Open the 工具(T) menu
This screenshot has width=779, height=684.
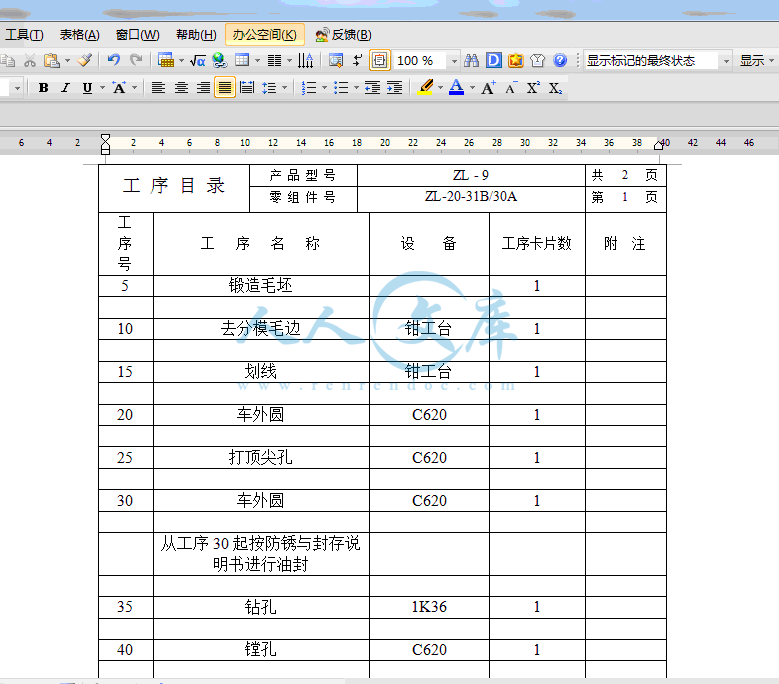pos(24,35)
